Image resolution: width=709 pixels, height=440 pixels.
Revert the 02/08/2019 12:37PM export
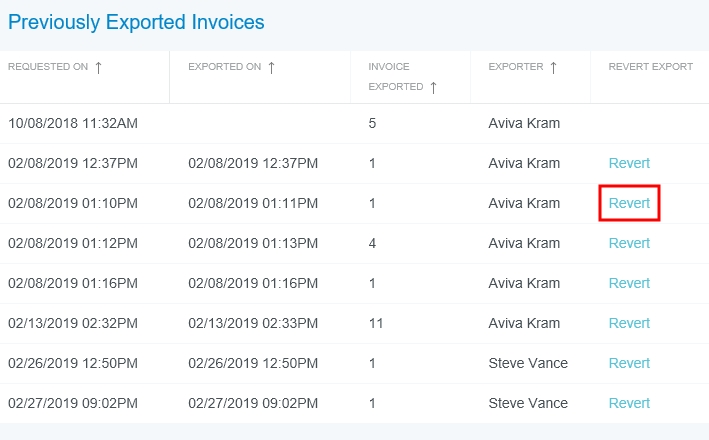point(629,163)
